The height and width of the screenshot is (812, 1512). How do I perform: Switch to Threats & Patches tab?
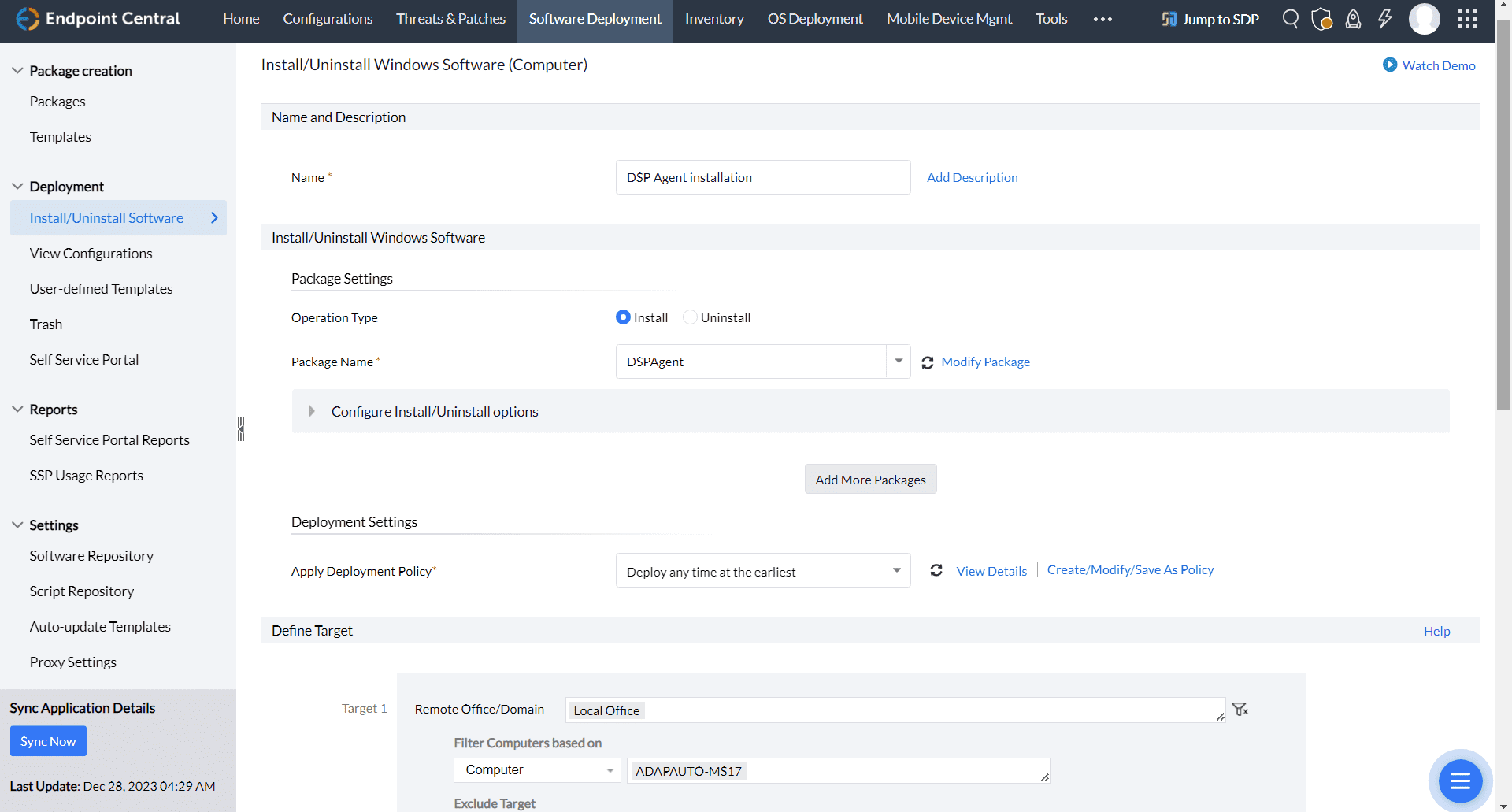tap(450, 19)
